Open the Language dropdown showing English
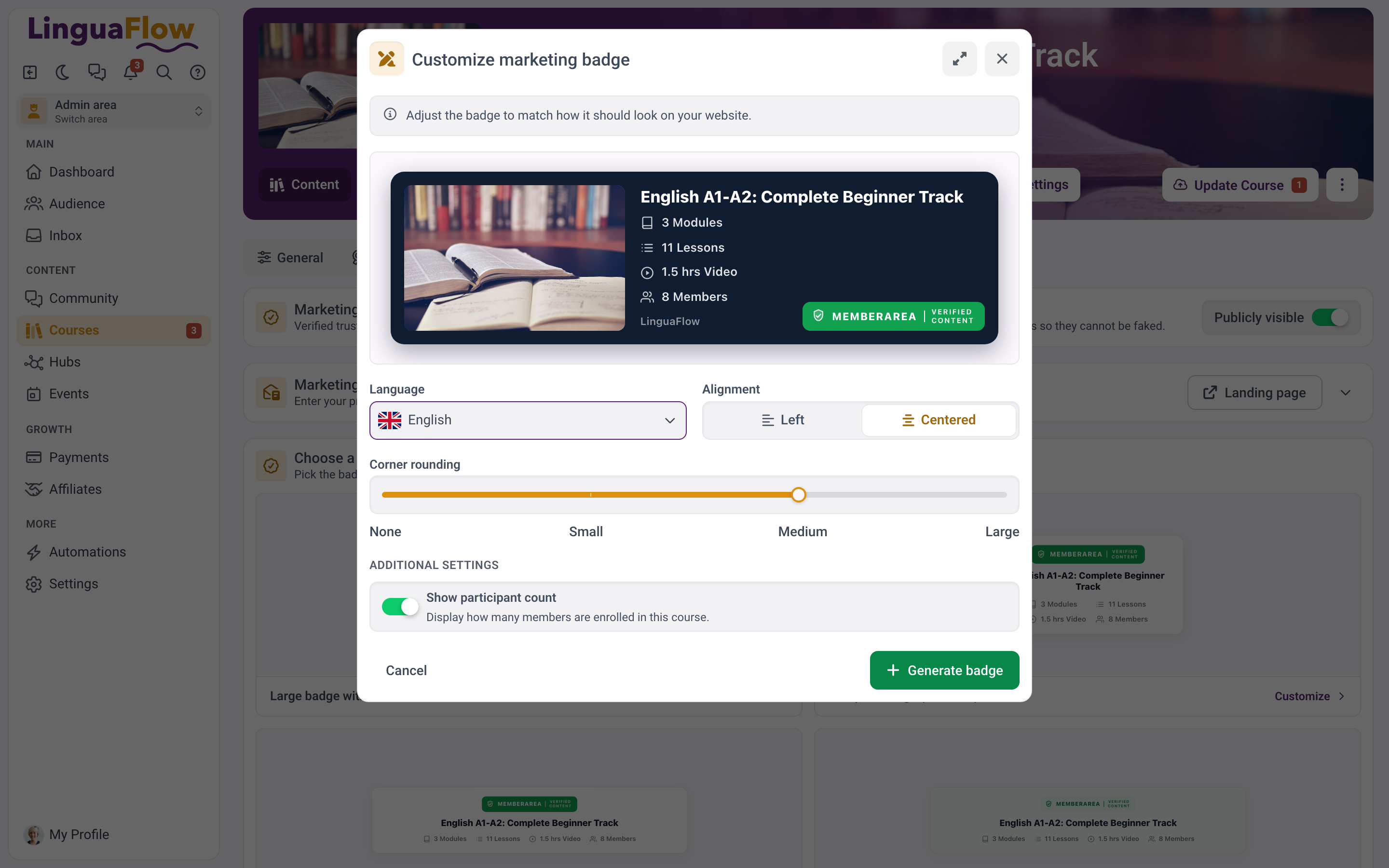This screenshot has height=868, width=1389. pos(528,420)
